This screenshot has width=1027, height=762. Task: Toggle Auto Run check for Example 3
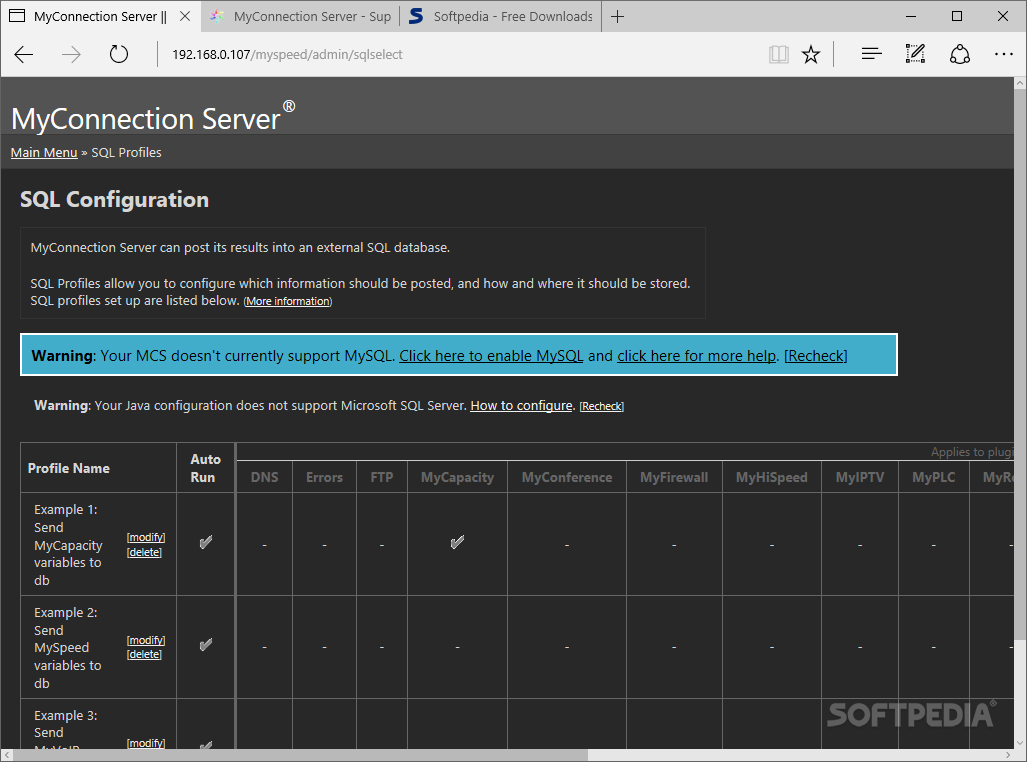click(x=206, y=745)
